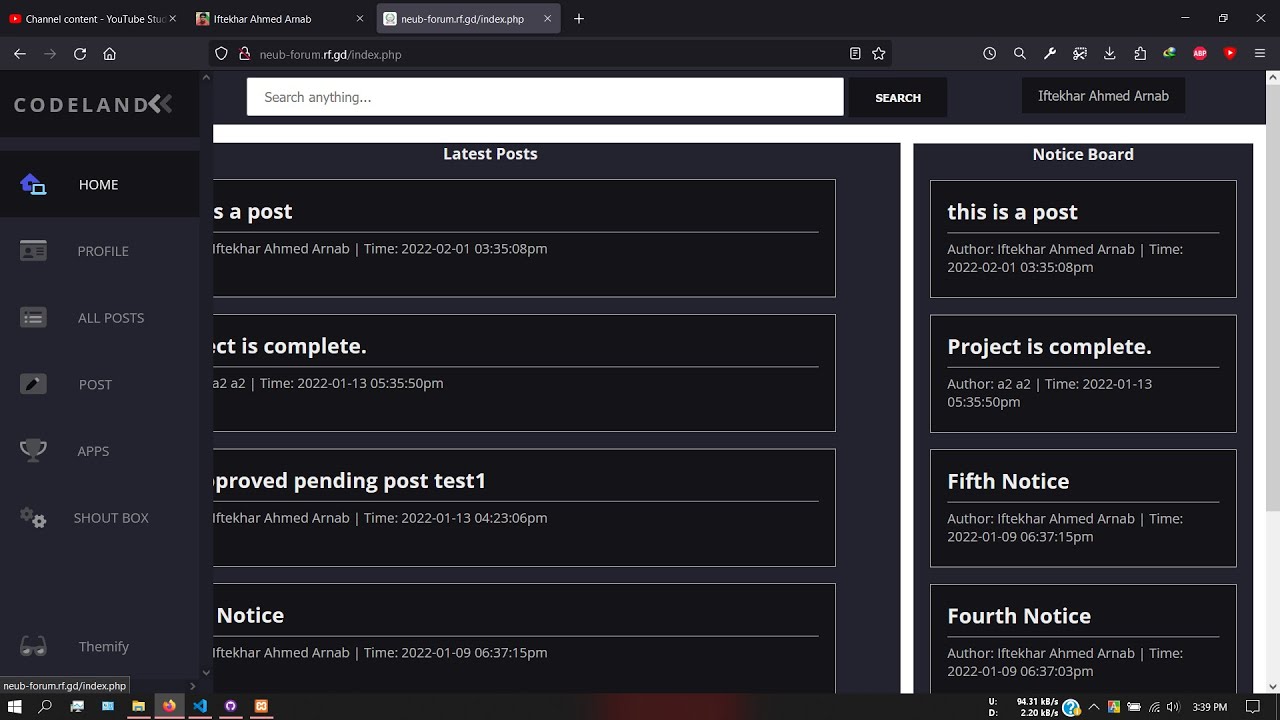Open 'pending post test1' in Latest Posts

[349, 481]
